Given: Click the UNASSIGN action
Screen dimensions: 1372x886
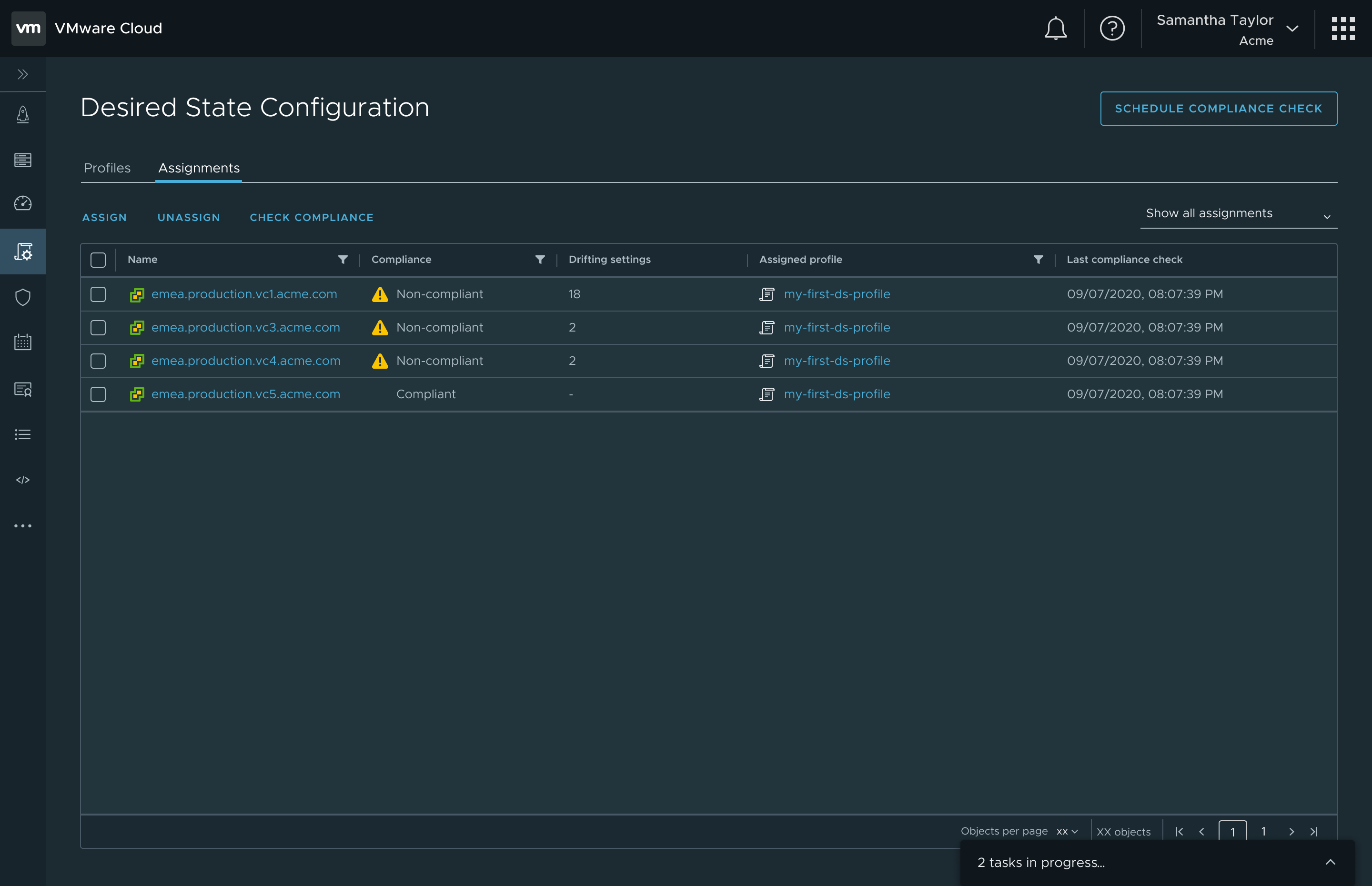Looking at the screenshot, I should coord(189,218).
